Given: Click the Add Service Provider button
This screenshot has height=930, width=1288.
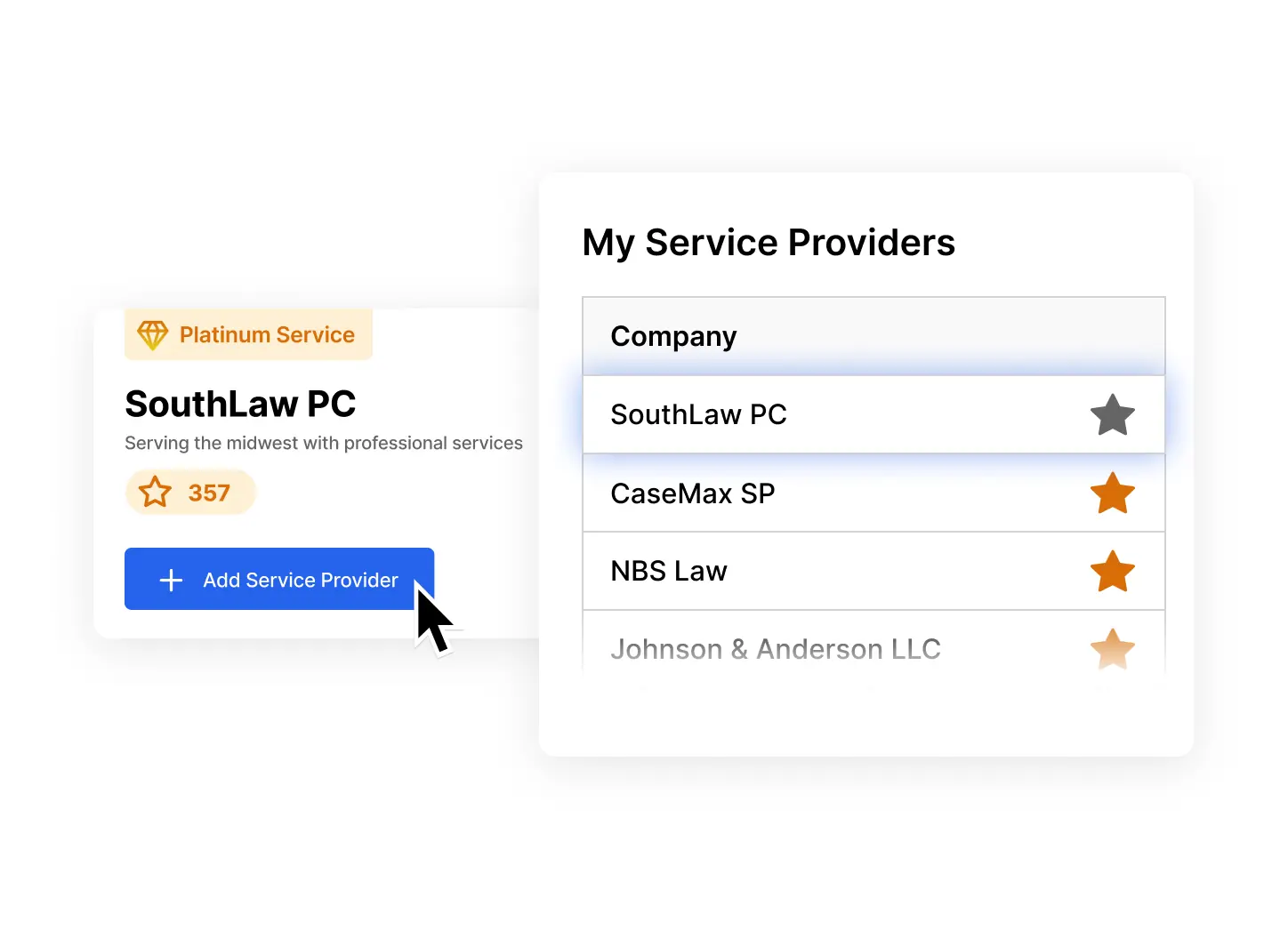Looking at the screenshot, I should (279, 579).
